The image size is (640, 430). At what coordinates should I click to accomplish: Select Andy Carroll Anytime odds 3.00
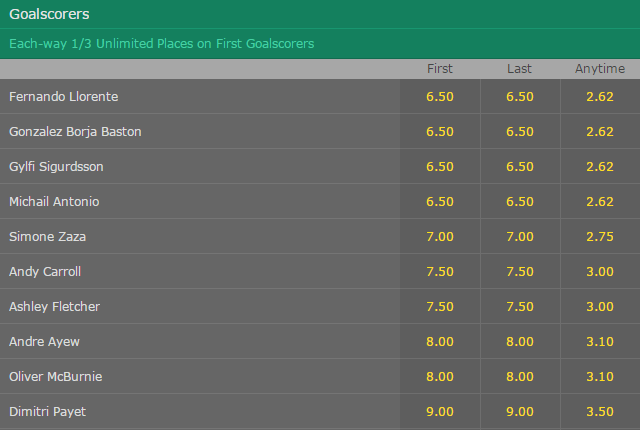pos(600,272)
